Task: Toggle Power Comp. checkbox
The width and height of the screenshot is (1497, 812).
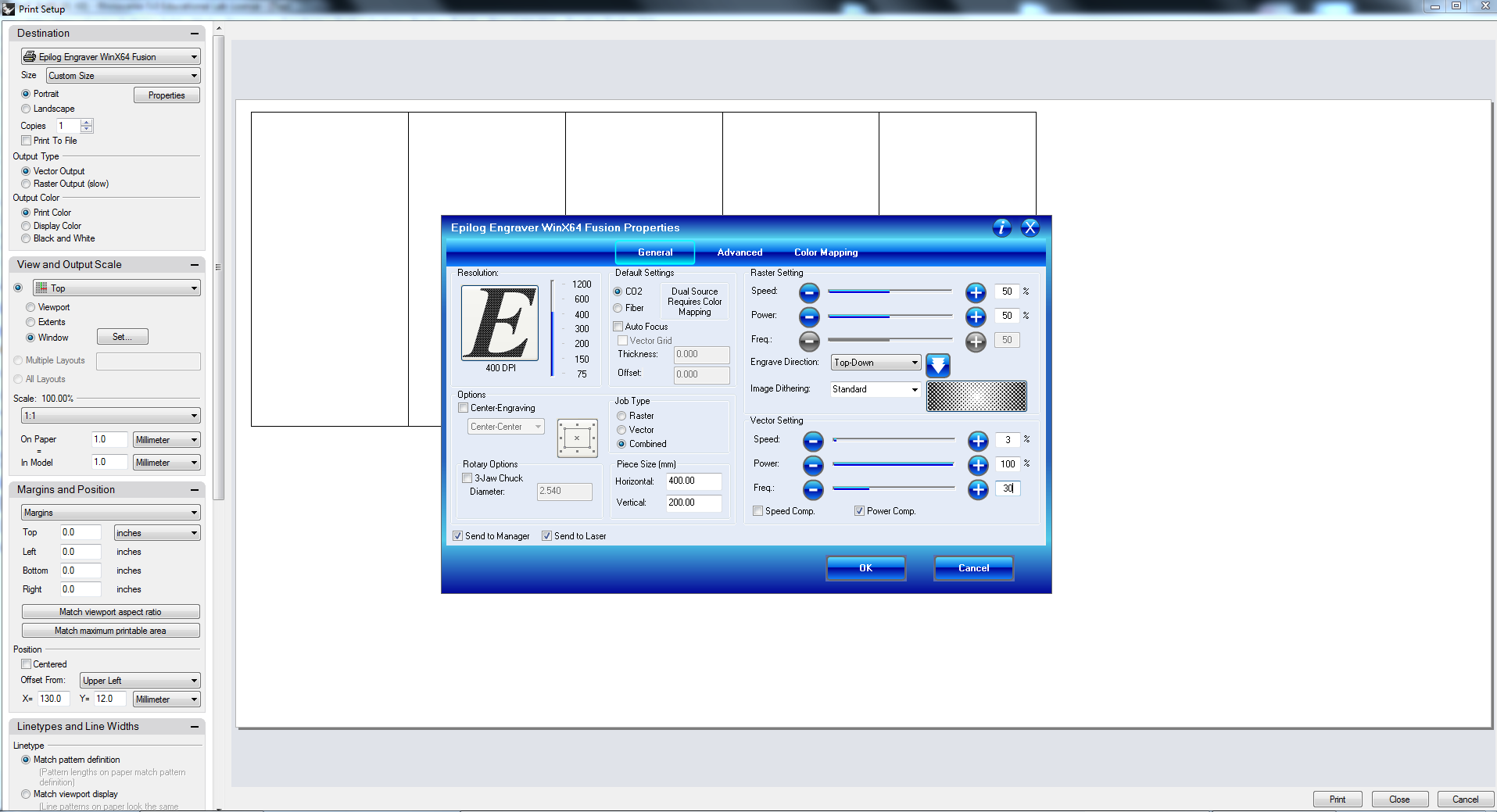Action: pyautogui.click(x=859, y=511)
